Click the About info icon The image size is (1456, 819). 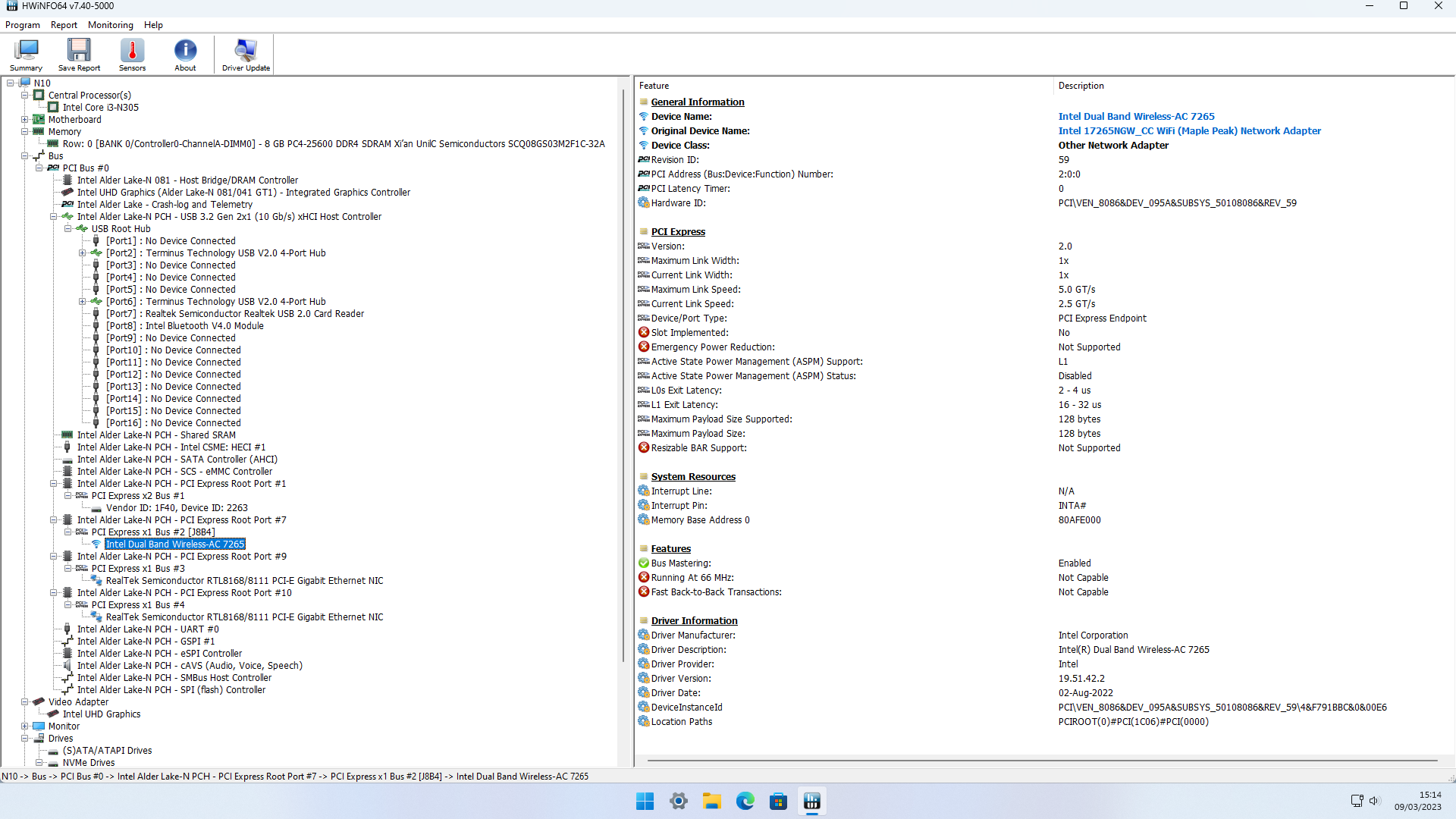coord(185,55)
